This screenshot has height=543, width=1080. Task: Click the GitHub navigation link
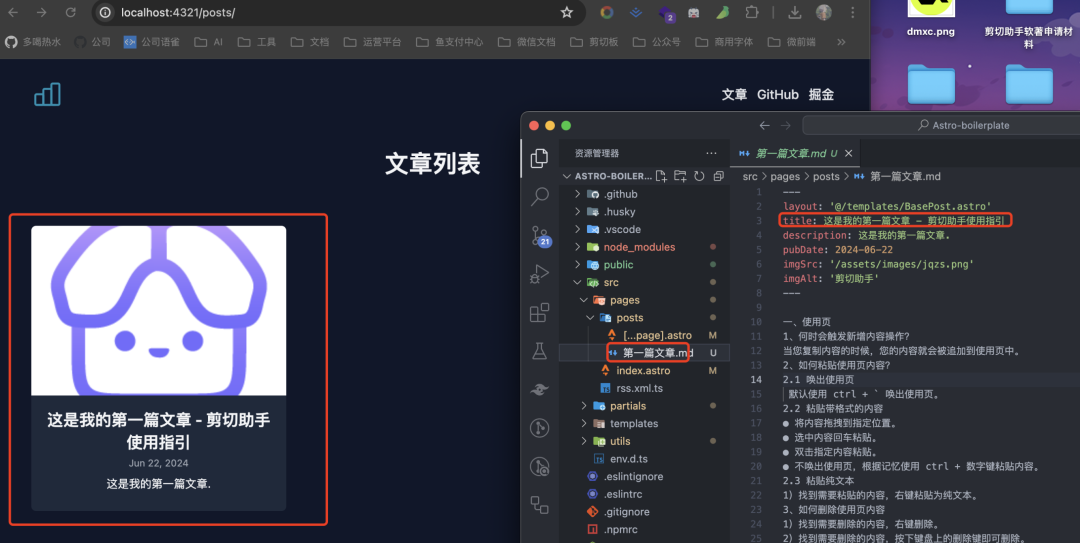pyautogui.click(x=777, y=94)
